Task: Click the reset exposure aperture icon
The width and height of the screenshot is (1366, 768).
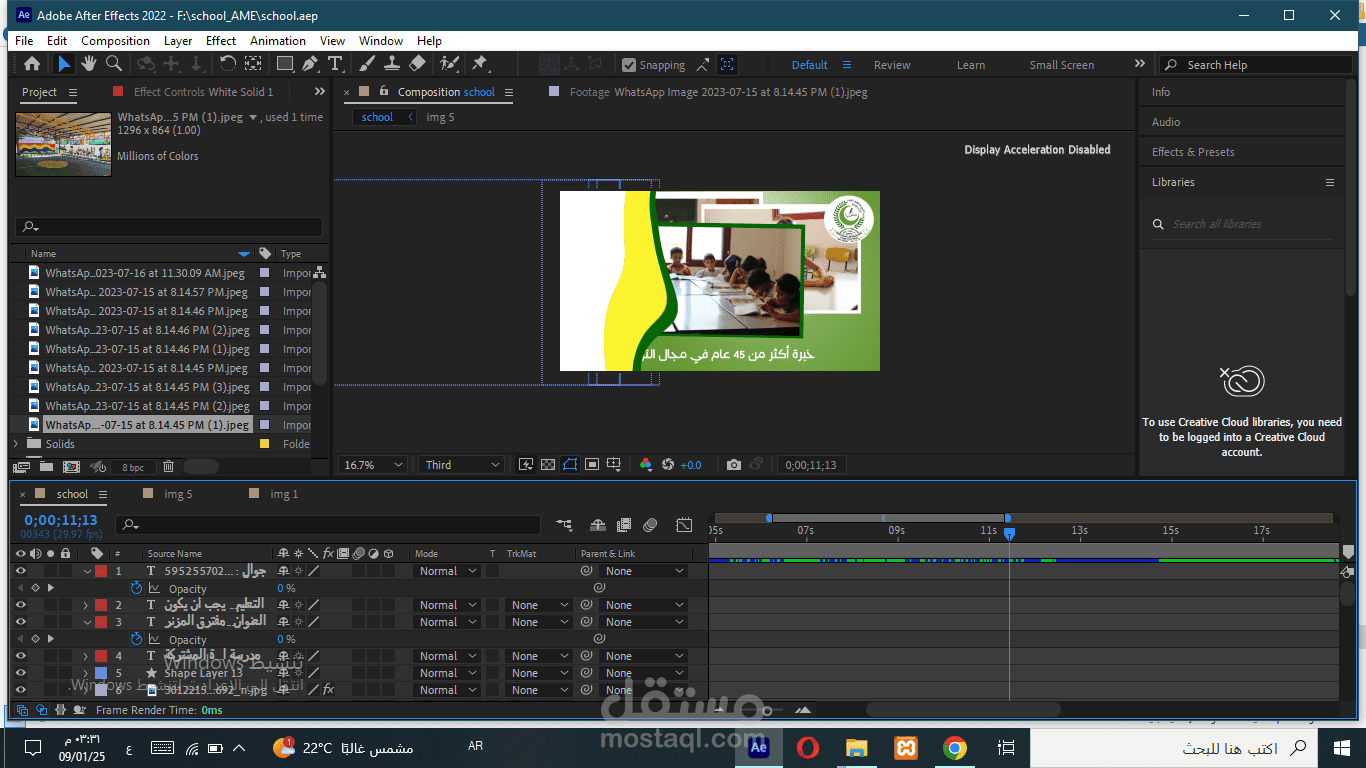Action: 668,465
